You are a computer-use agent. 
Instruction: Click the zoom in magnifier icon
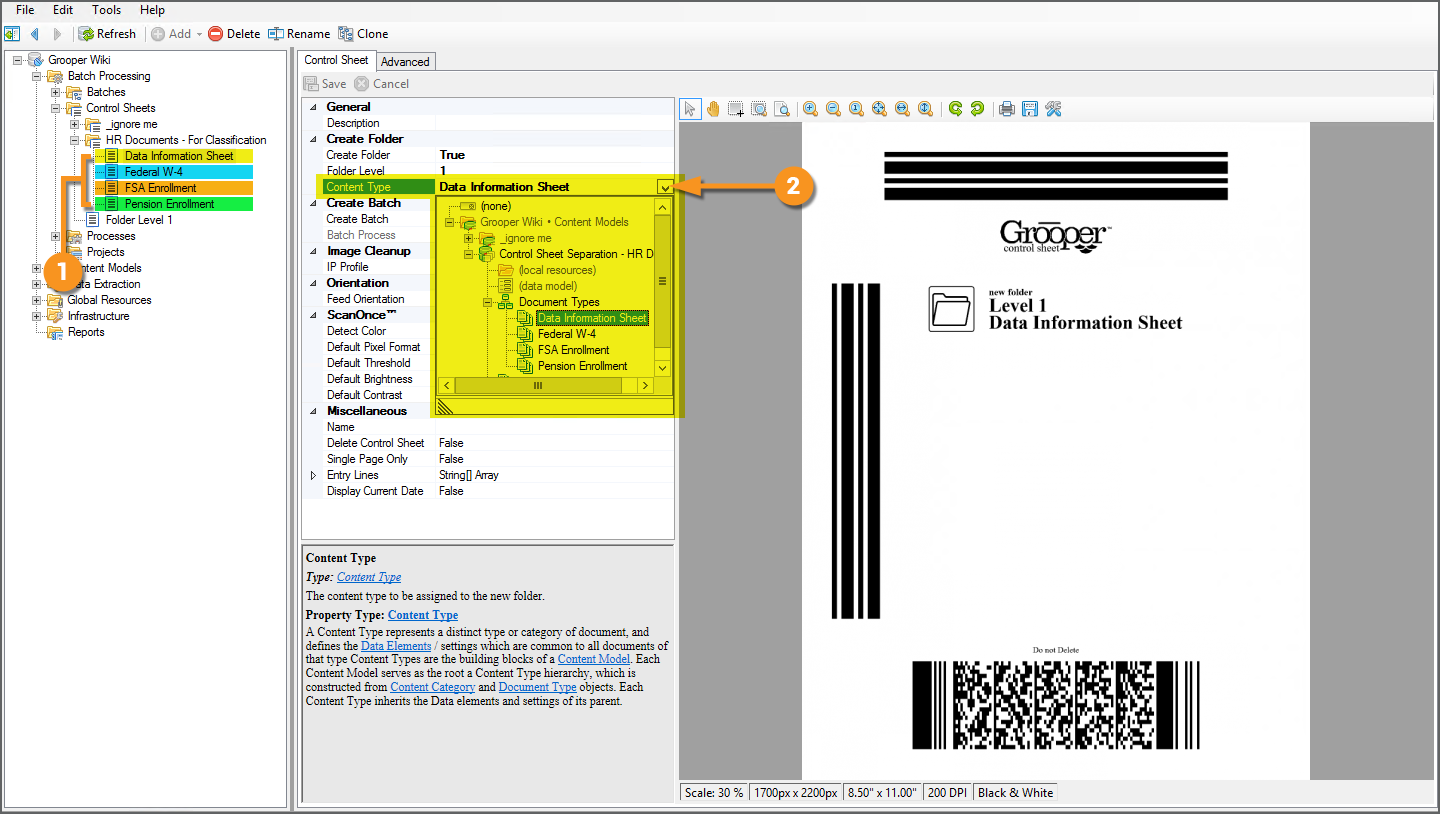pyautogui.click(x=809, y=109)
